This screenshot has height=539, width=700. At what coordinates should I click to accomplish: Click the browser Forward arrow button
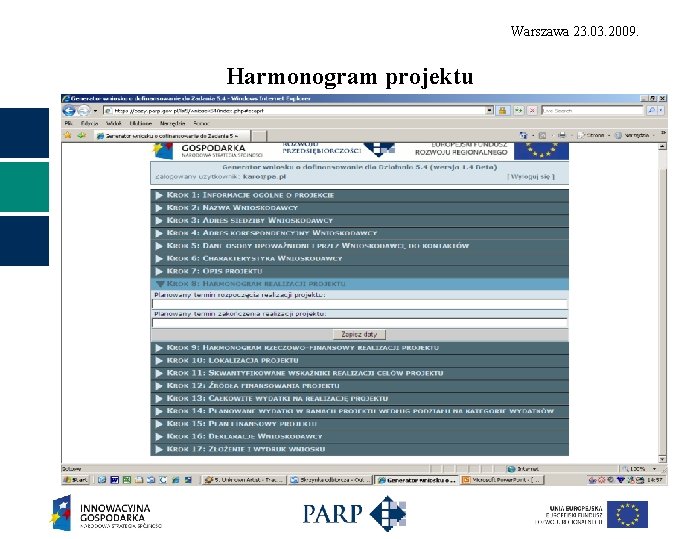coord(83,110)
